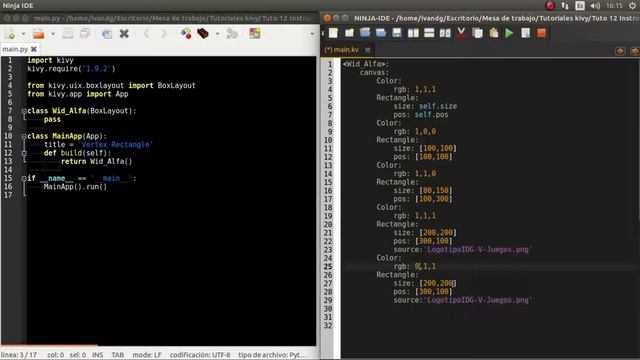The height and width of the screenshot is (360, 640).
Task: Open the Build options dropdown arrow beside brick
Action: pos(217,34)
